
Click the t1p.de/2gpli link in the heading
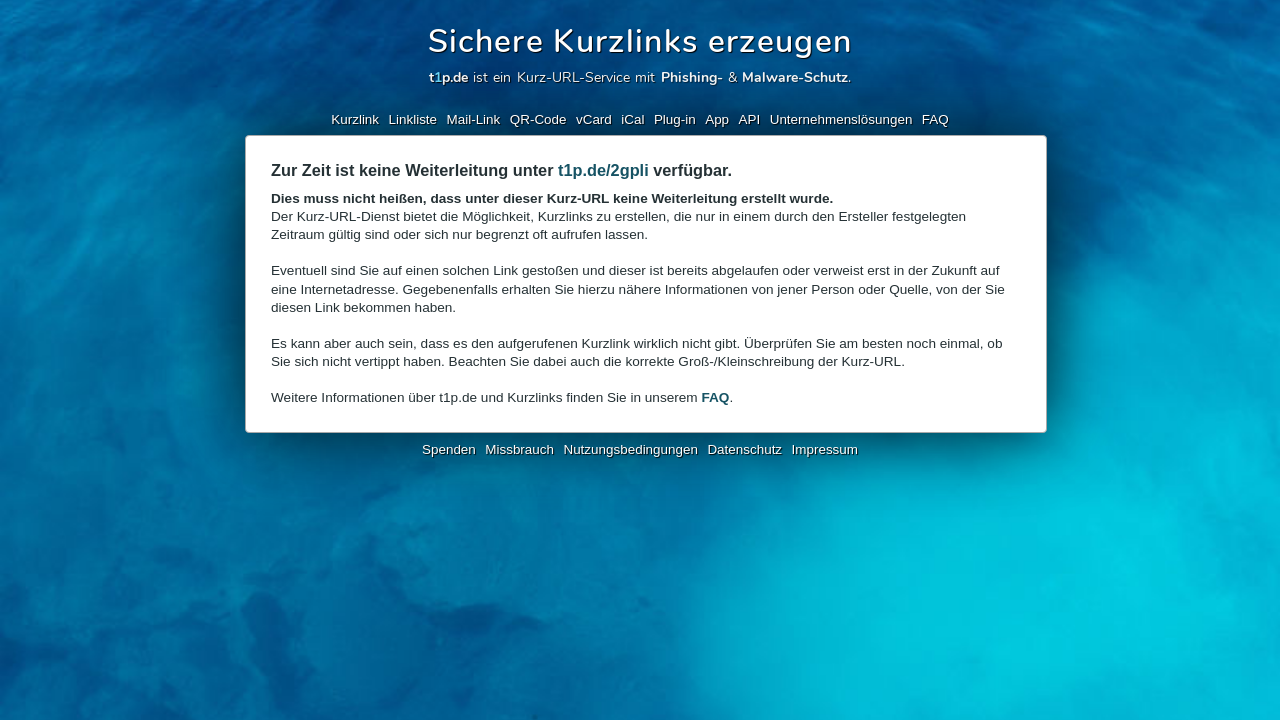pyautogui.click(x=603, y=171)
